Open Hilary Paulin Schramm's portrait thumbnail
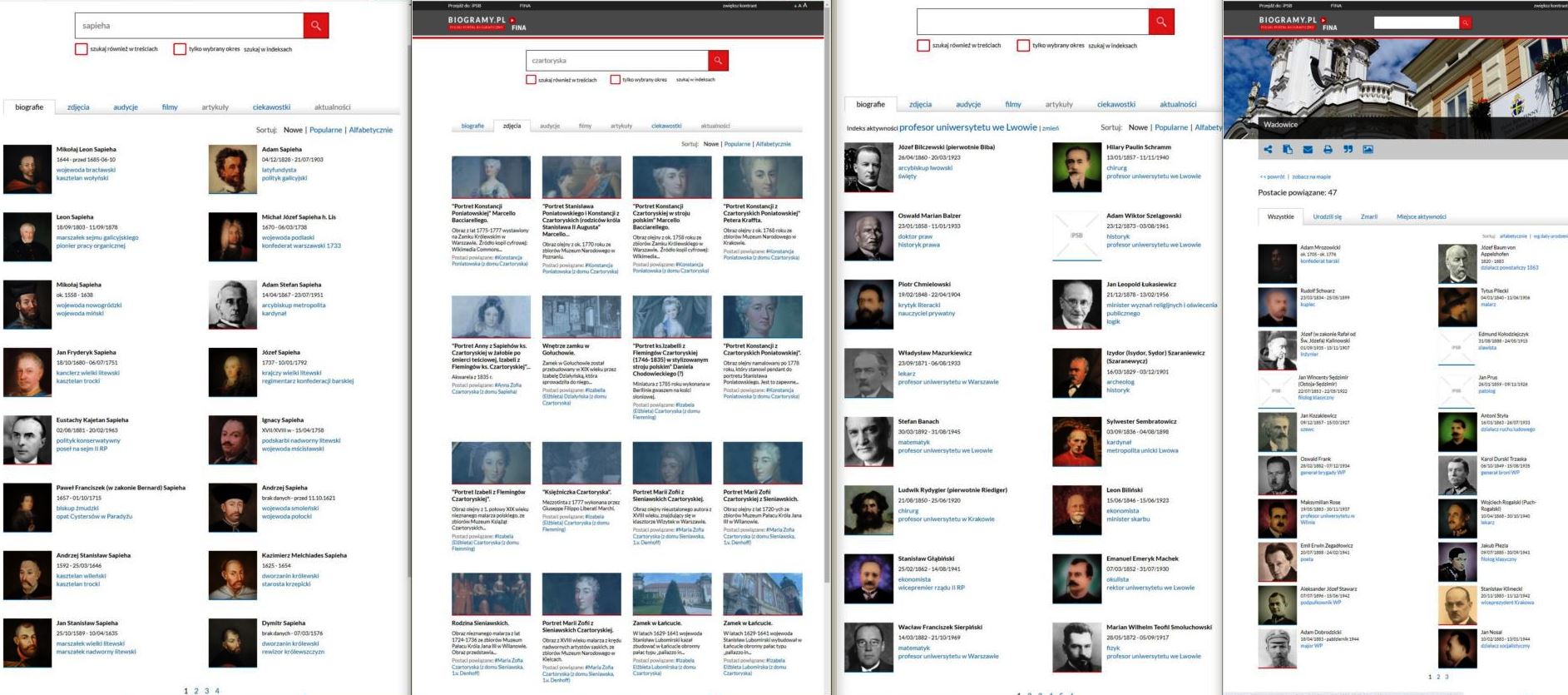Image resolution: width=1568 pixels, height=695 pixels. pos(1076,167)
